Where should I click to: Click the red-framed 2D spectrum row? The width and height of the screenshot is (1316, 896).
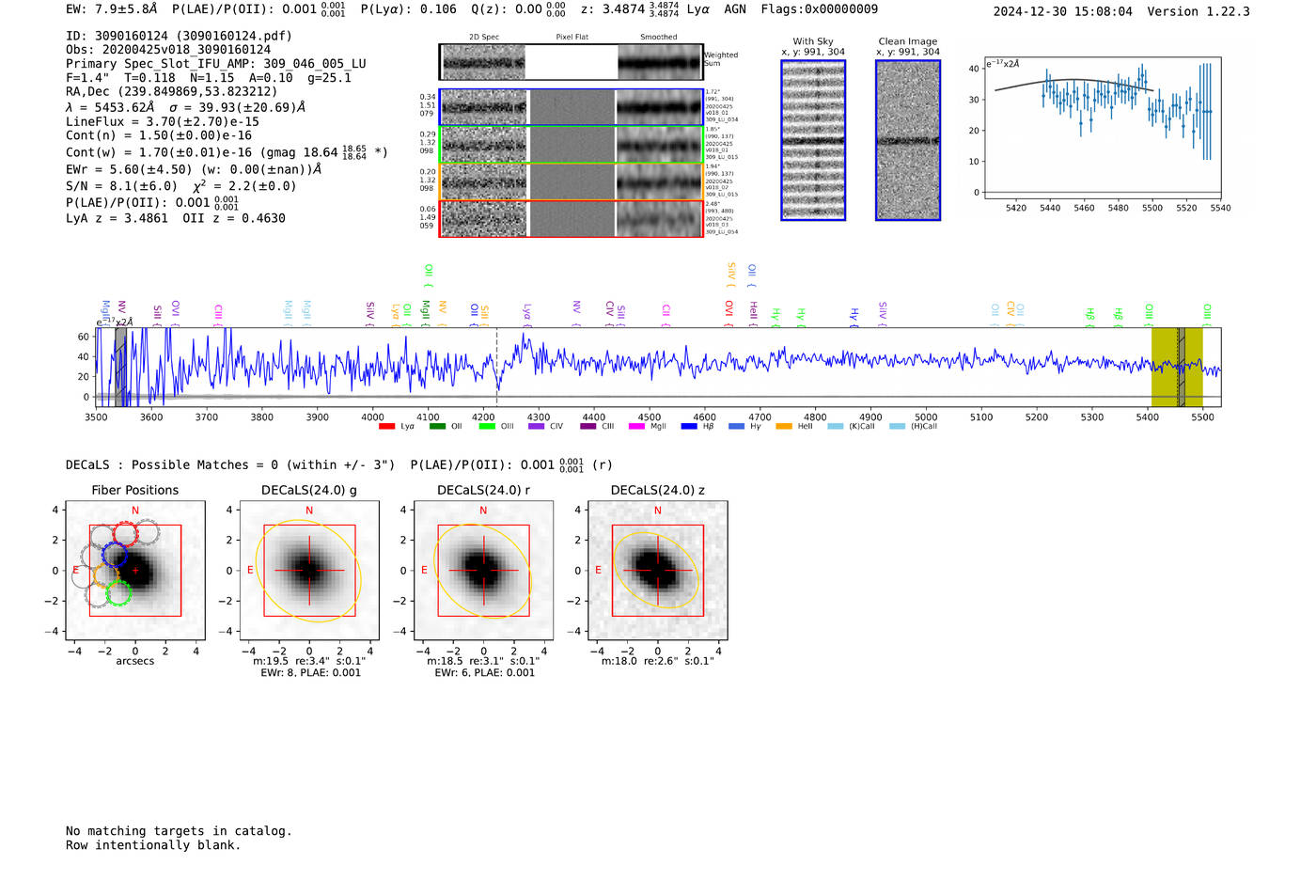(x=572, y=218)
